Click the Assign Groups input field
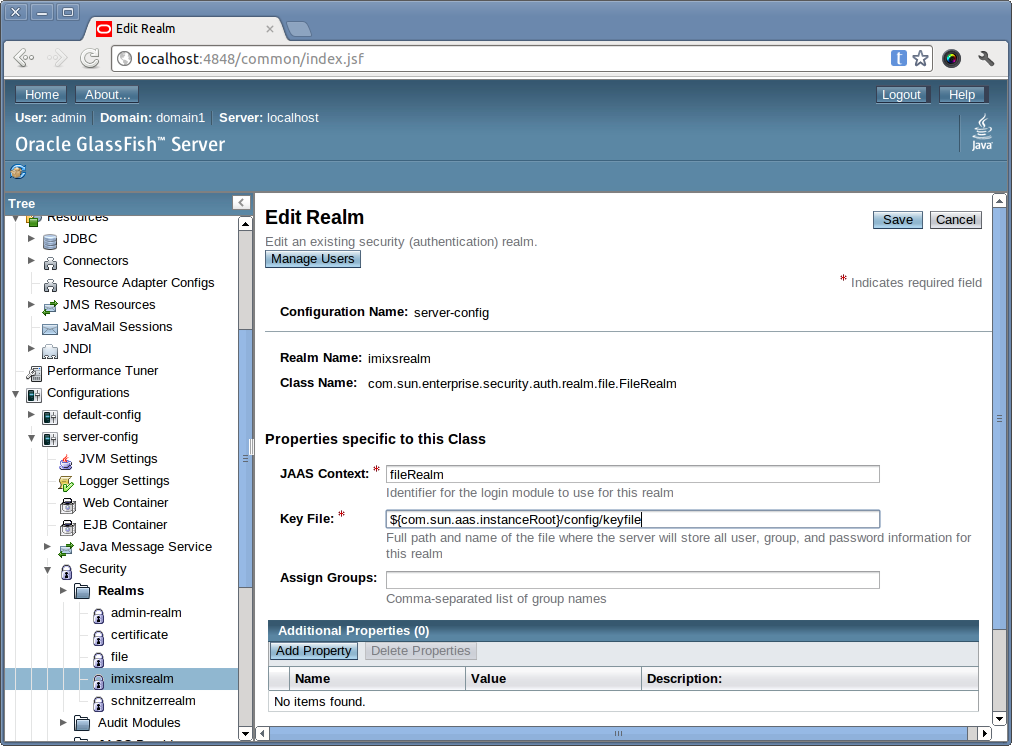 [632, 580]
